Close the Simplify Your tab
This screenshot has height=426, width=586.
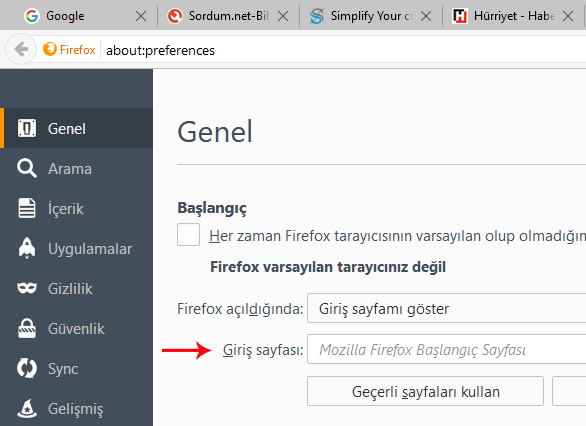pyautogui.click(x=426, y=16)
